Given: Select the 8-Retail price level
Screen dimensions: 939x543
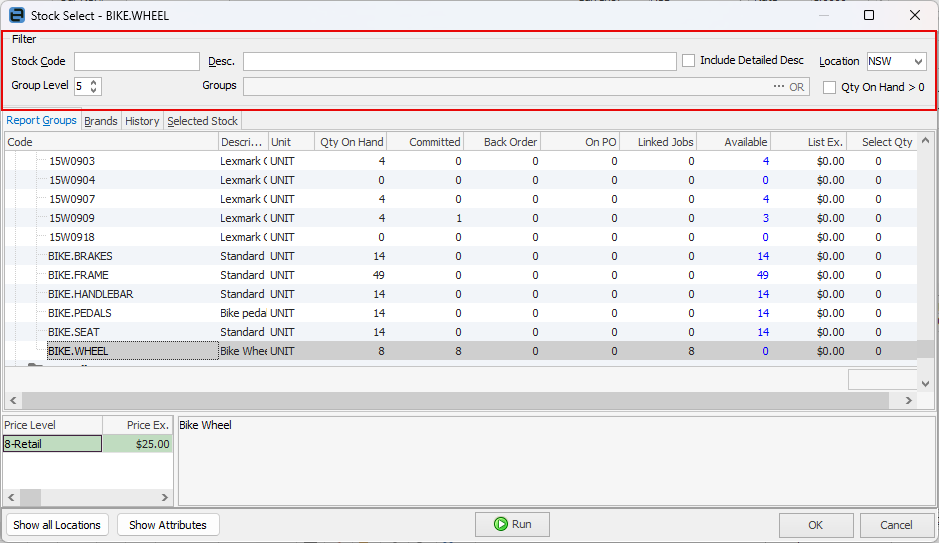Looking at the screenshot, I should point(53,444).
